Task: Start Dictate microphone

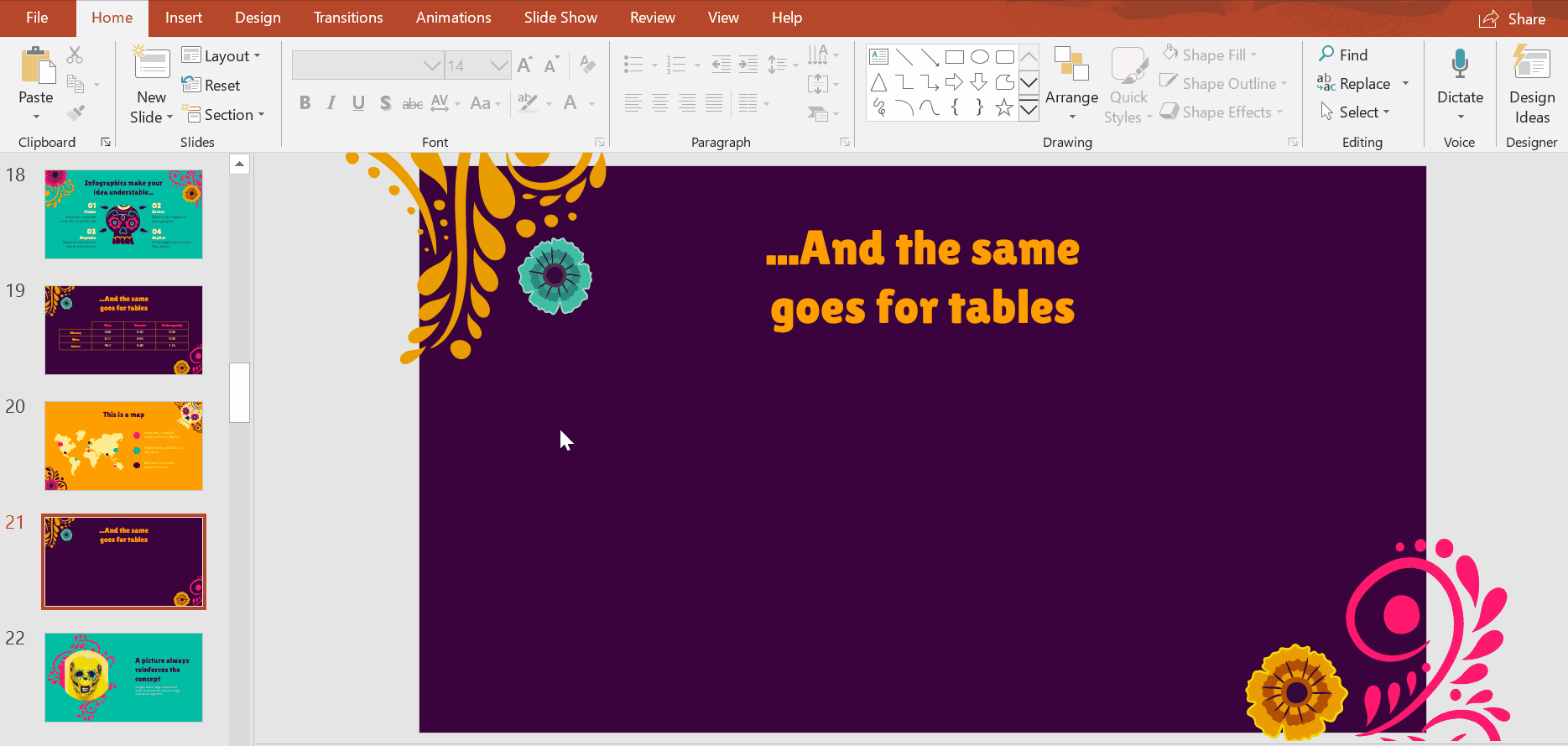Action: click(1460, 67)
